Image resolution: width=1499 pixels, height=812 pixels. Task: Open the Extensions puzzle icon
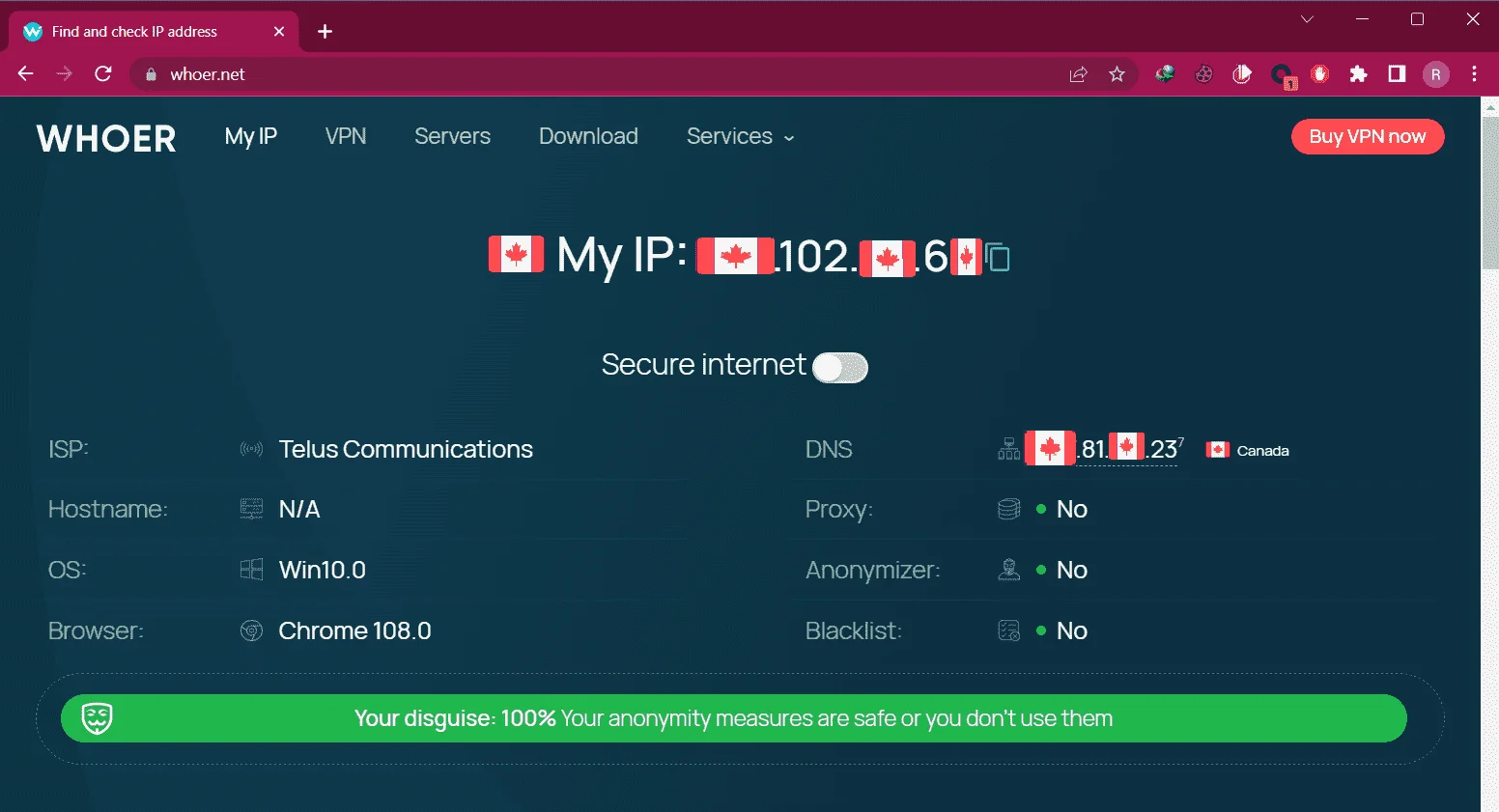pyautogui.click(x=1358, y=74)
